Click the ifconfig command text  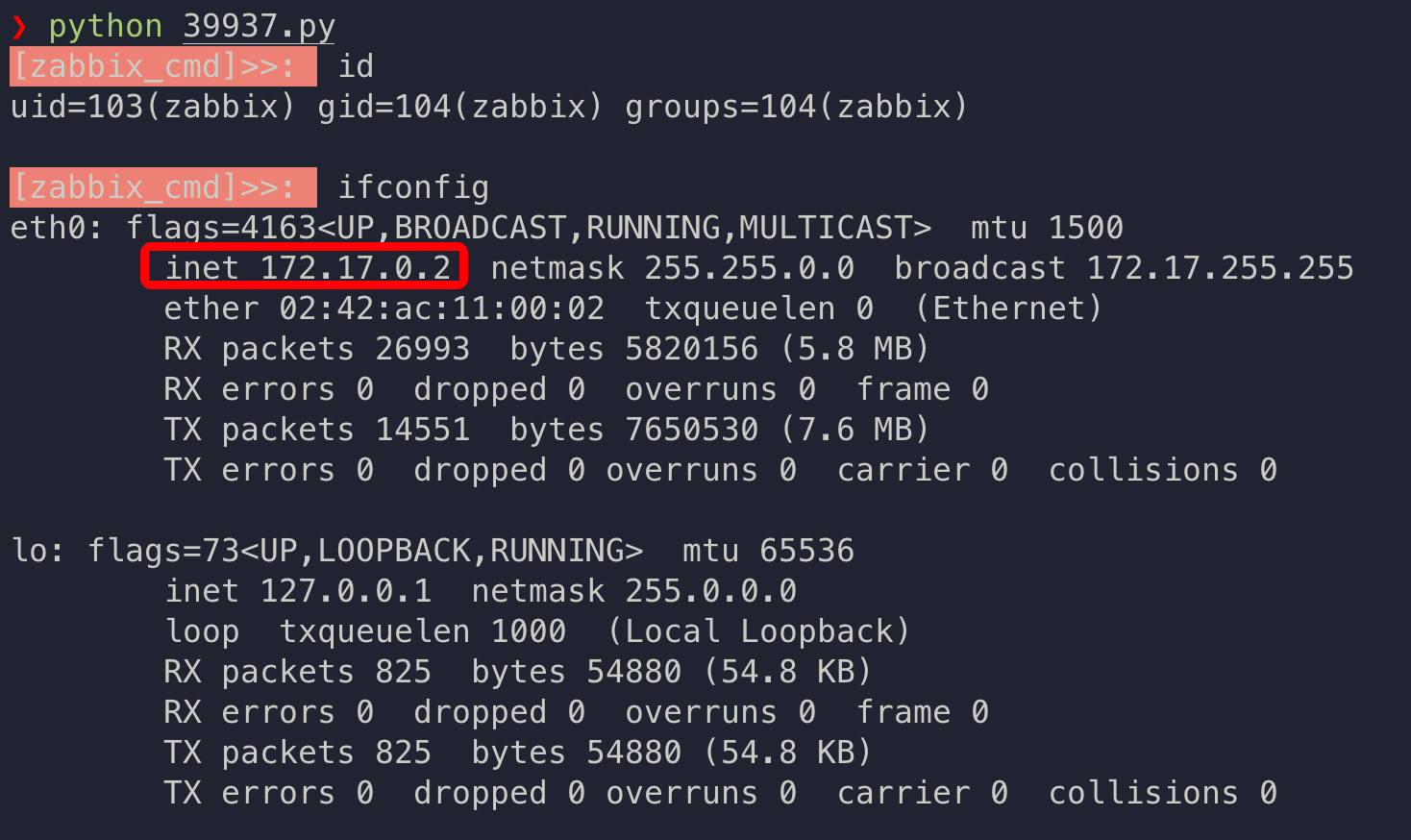413,187
